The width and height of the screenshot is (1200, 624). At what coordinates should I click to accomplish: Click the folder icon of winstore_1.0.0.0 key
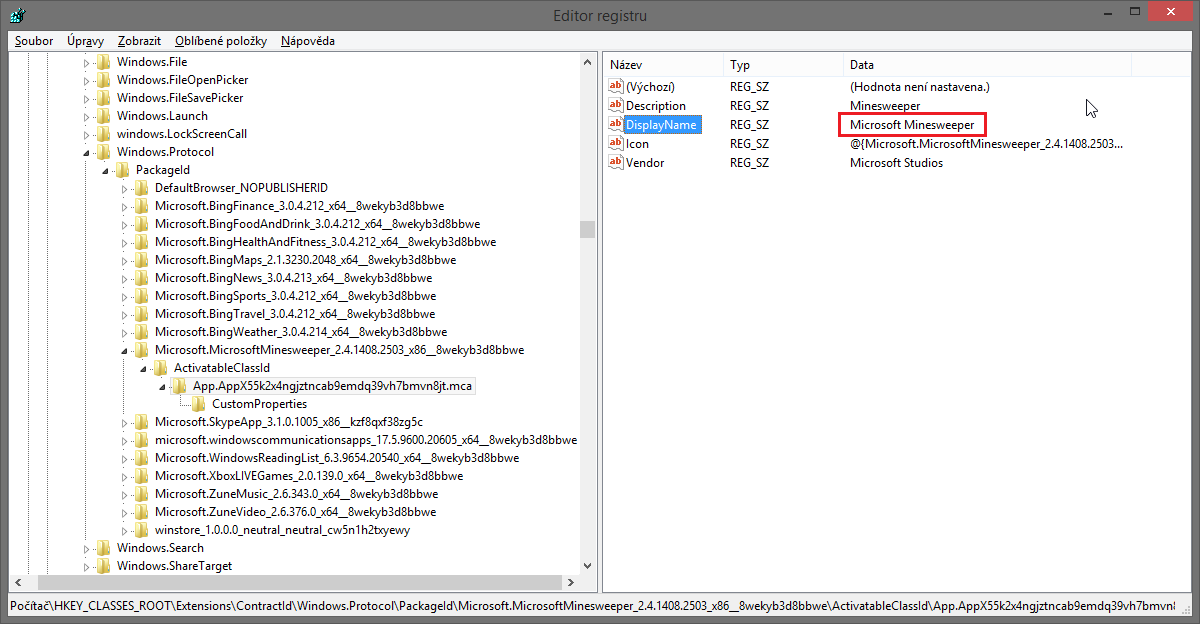click(x=141, y=530)
